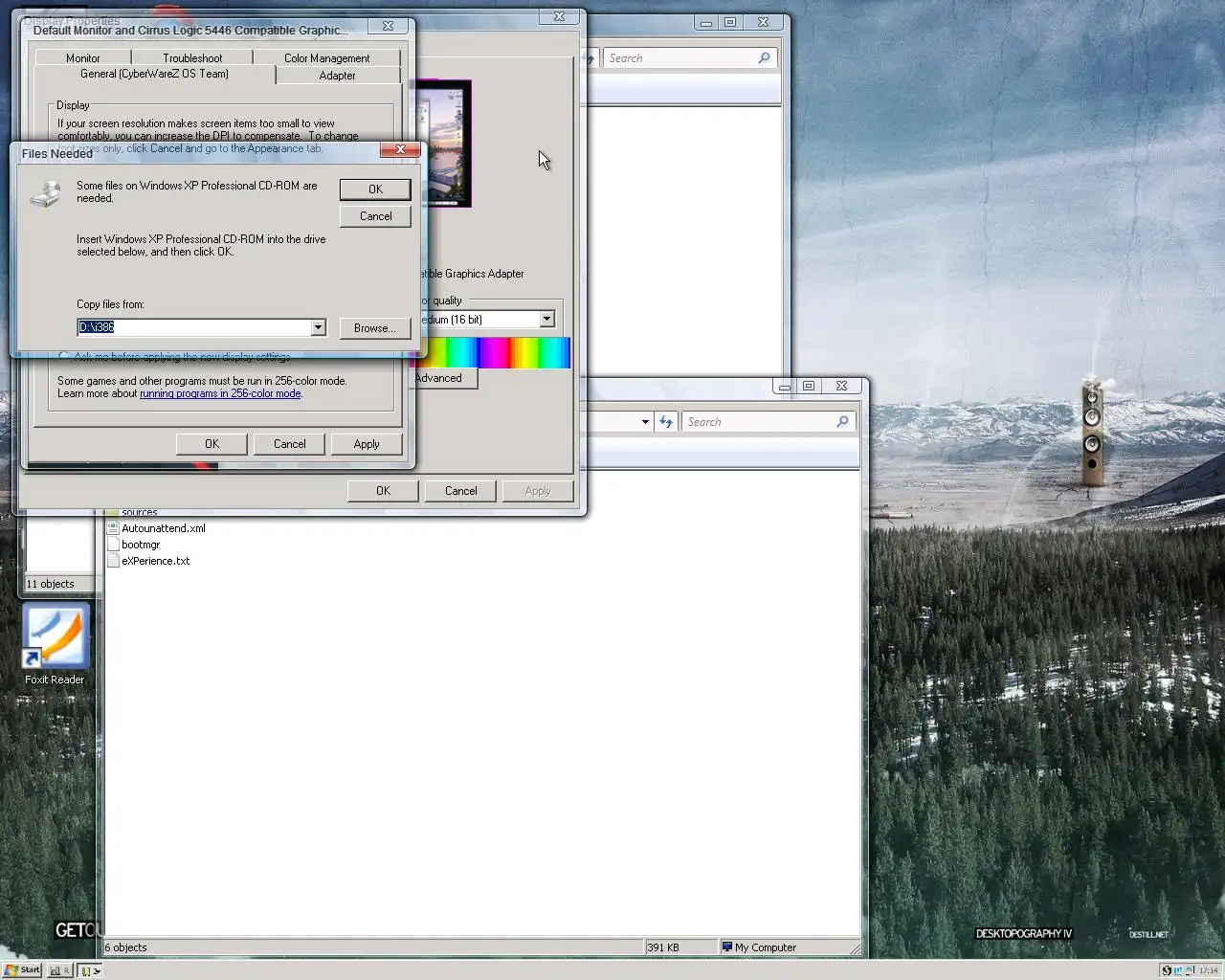Viewport: 1225px width, 980px height.
Task: Click the Autounattend.xml file icon
Action: 113,527
